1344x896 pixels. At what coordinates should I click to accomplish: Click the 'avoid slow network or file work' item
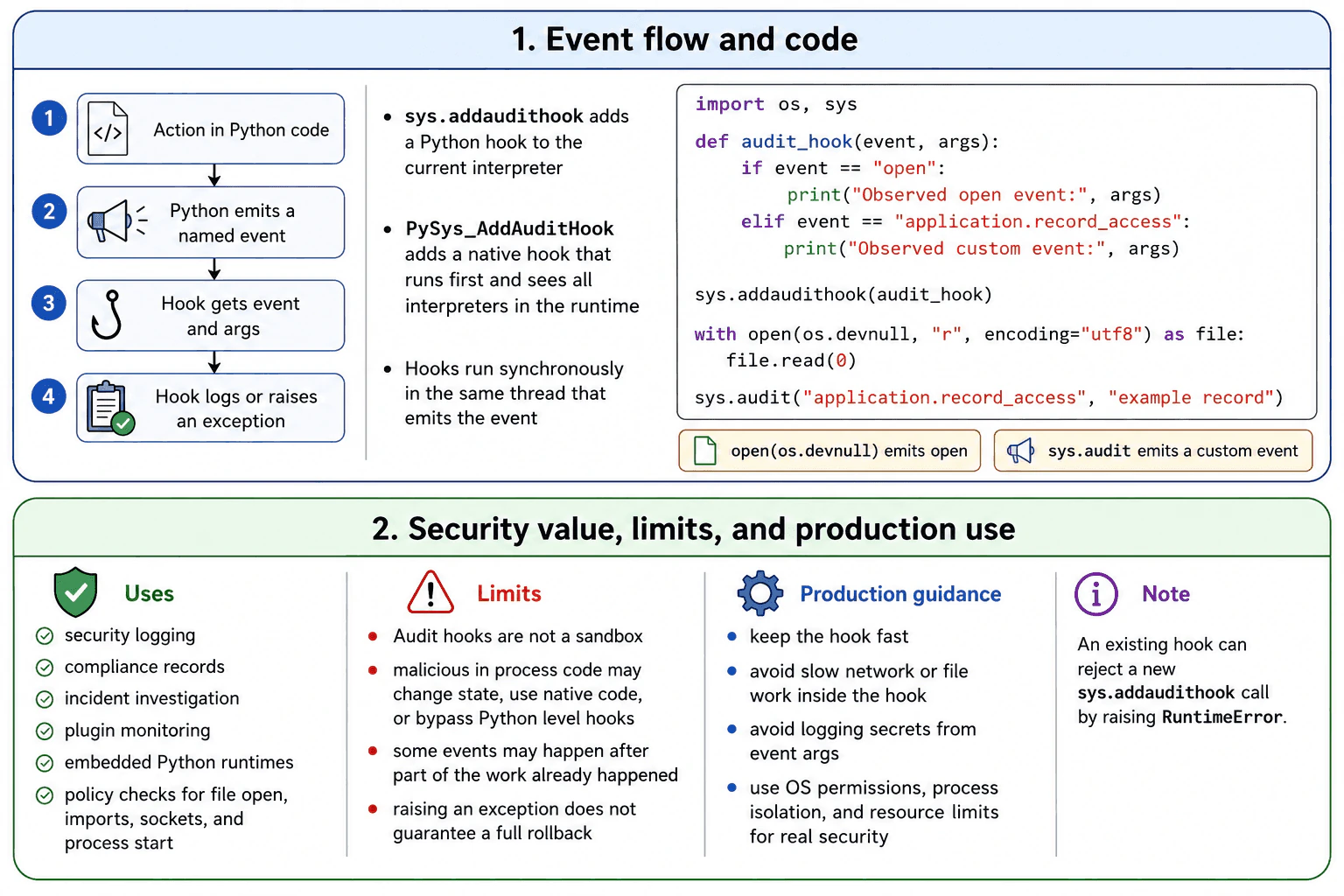[858, 683]
